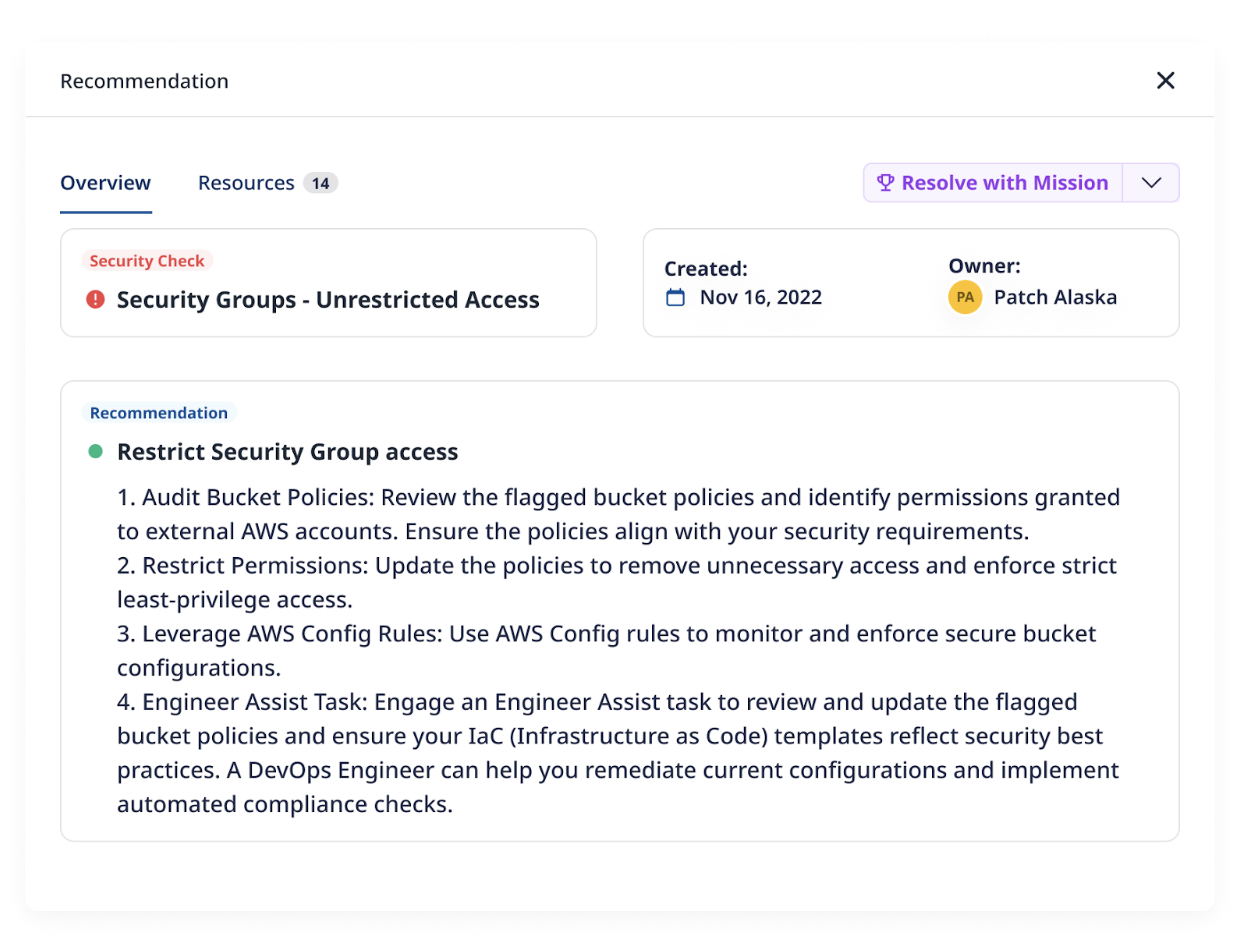1256x942 pixels.
Task: Click the Resources count badge showing 14
Action: [320, 183]
